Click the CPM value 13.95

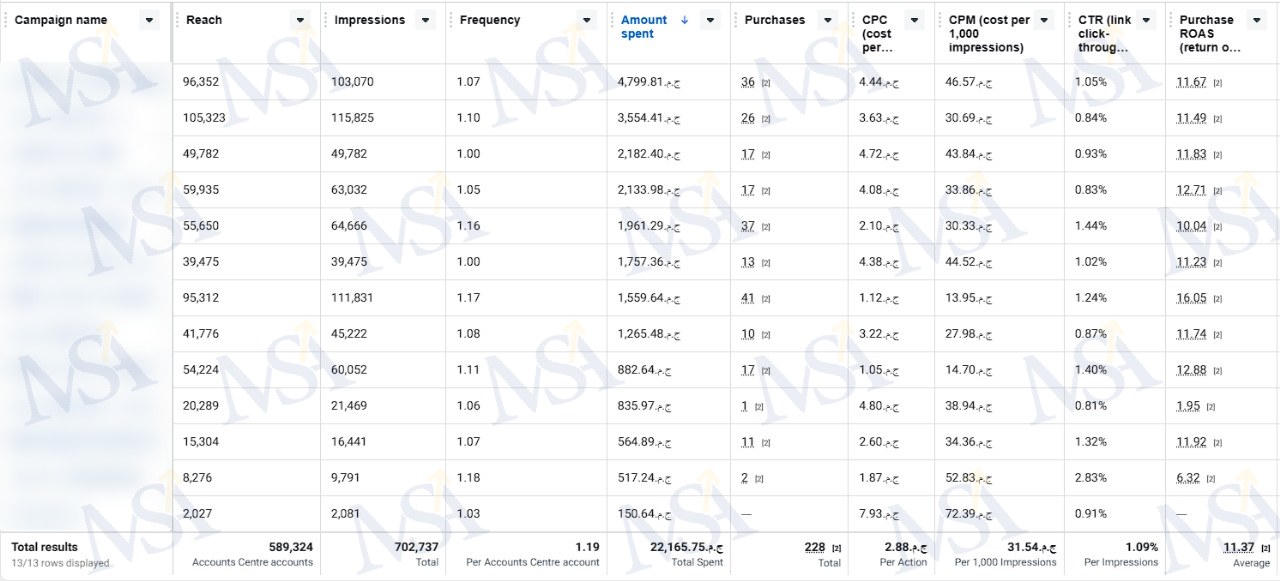[x=968, y=298]
